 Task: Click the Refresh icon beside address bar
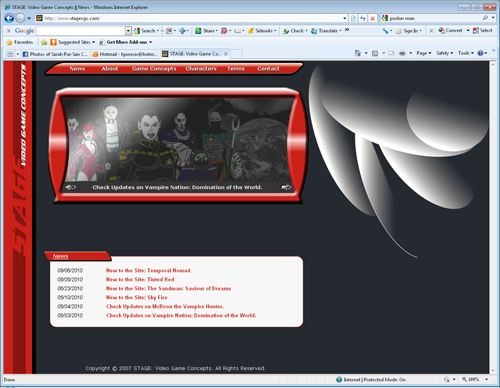tap(363, 18)
